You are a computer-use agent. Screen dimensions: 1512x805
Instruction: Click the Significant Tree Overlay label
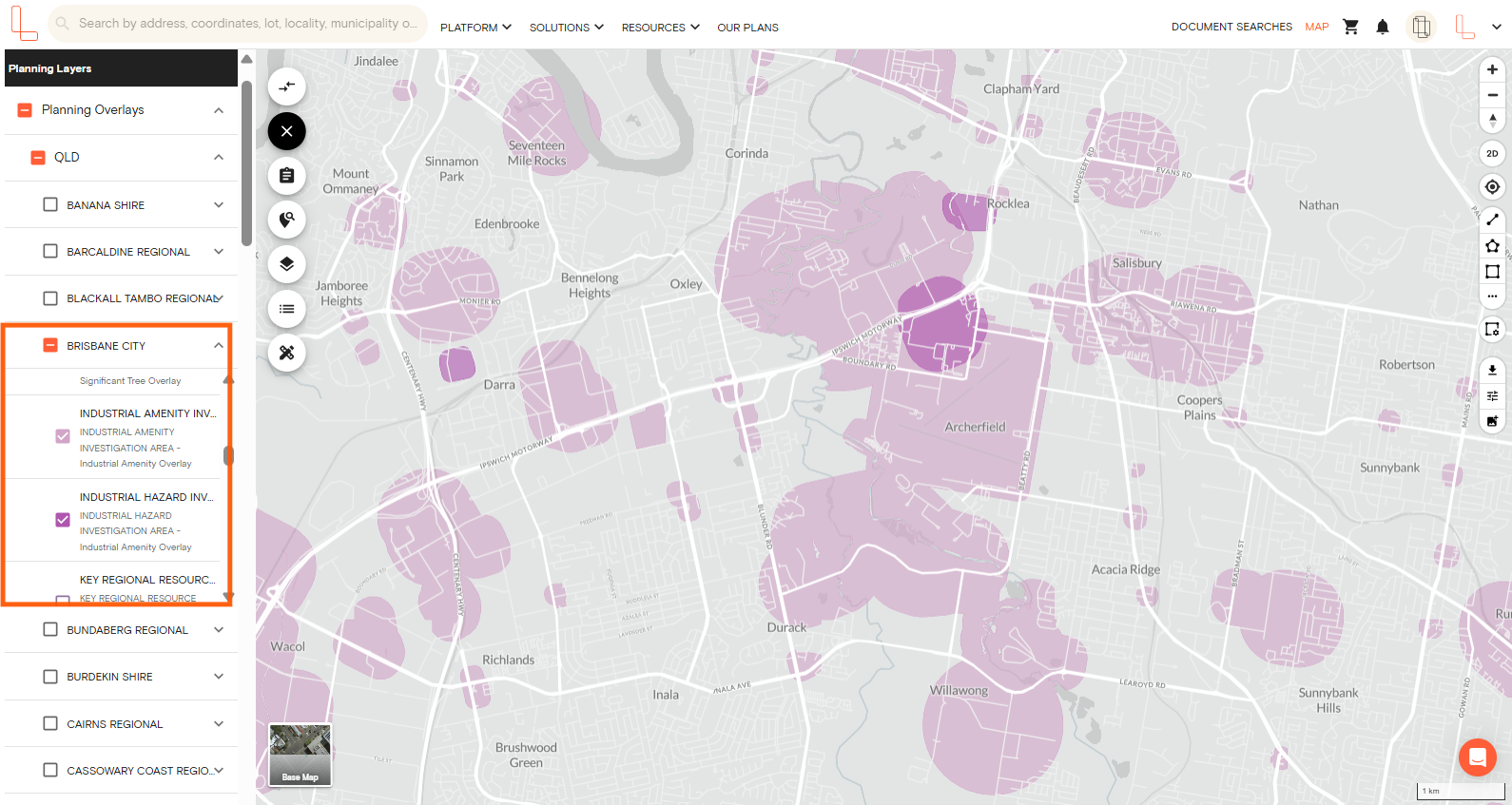coord(130,381)
